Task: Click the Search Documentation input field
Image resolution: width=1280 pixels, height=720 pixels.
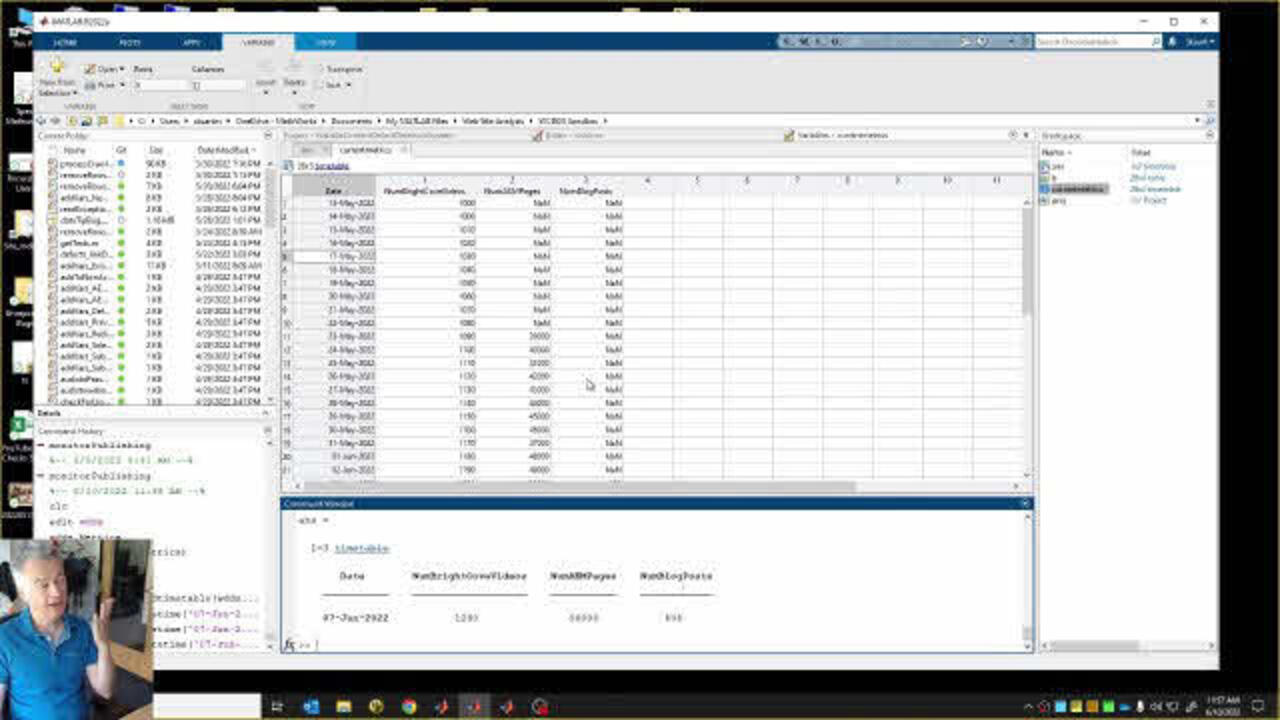Action: click(x=1091, y=42)
